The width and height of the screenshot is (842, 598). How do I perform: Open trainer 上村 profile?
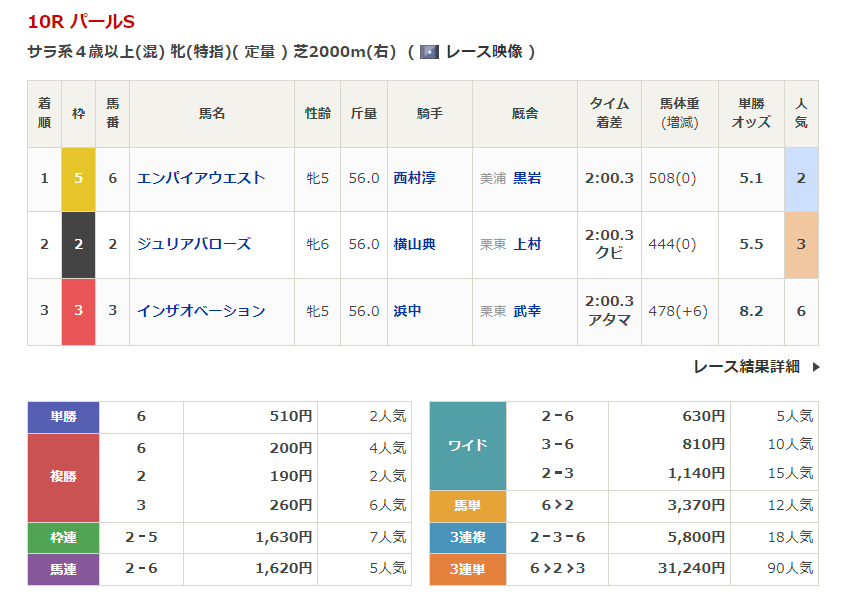(x=527, y=244)
